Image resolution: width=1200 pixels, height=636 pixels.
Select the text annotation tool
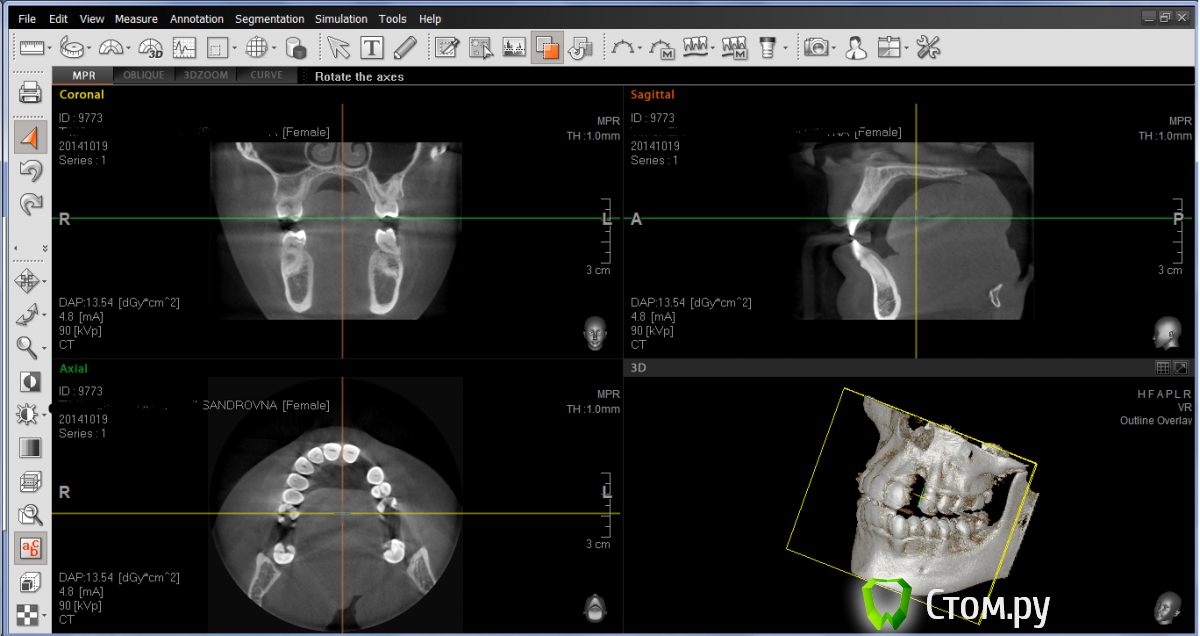click(372, 47)
